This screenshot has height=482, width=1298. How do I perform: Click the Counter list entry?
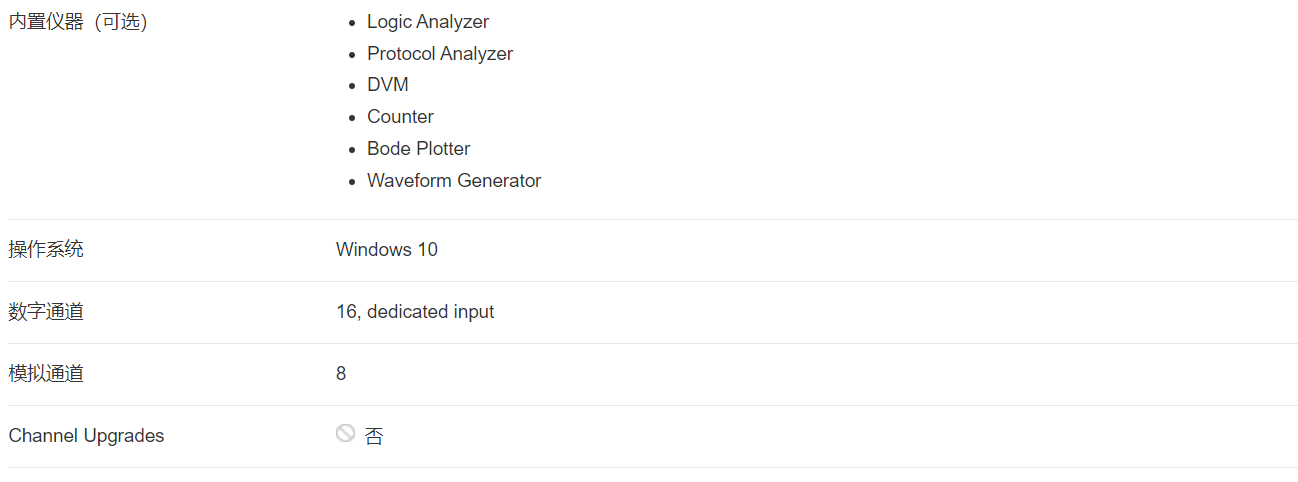[400, 117]
